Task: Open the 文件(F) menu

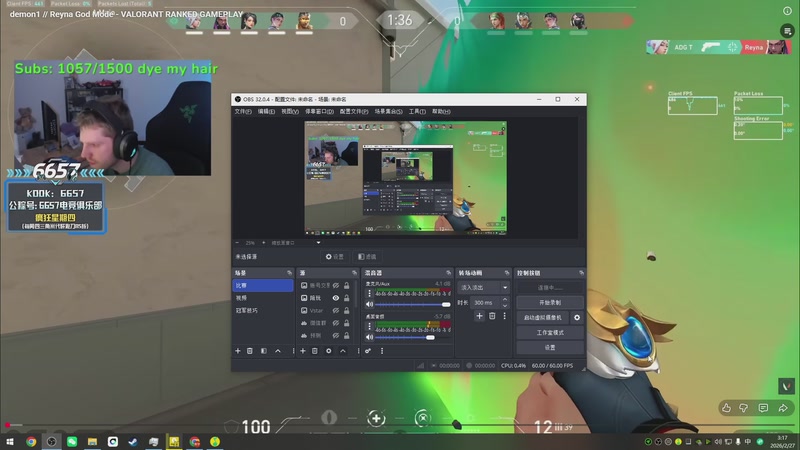Action: [243, 111]
